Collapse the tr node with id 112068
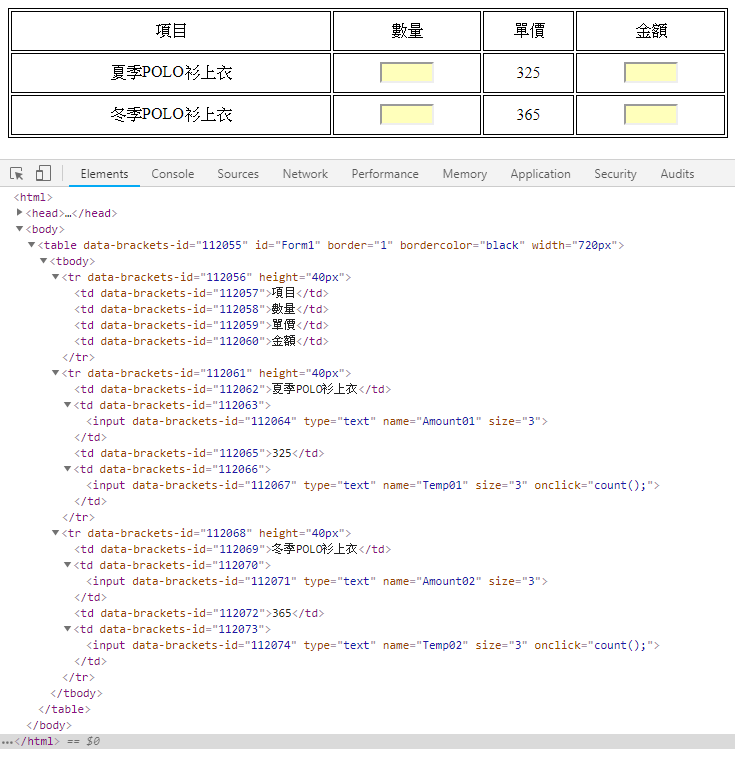The width and height of the screenshot is (735, 761). (x=56, y=533)
